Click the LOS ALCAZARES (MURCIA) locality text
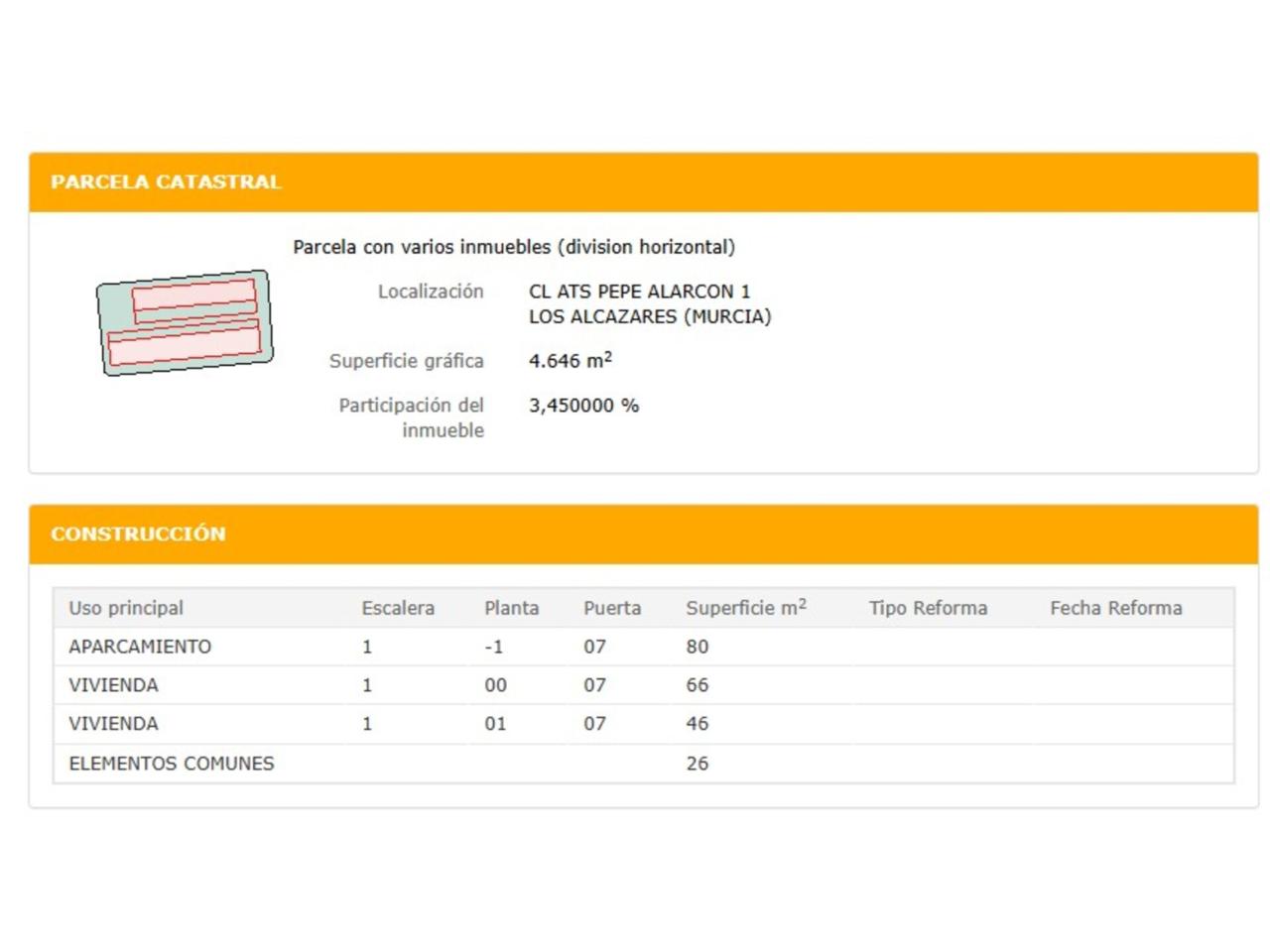 coord(649,316)
